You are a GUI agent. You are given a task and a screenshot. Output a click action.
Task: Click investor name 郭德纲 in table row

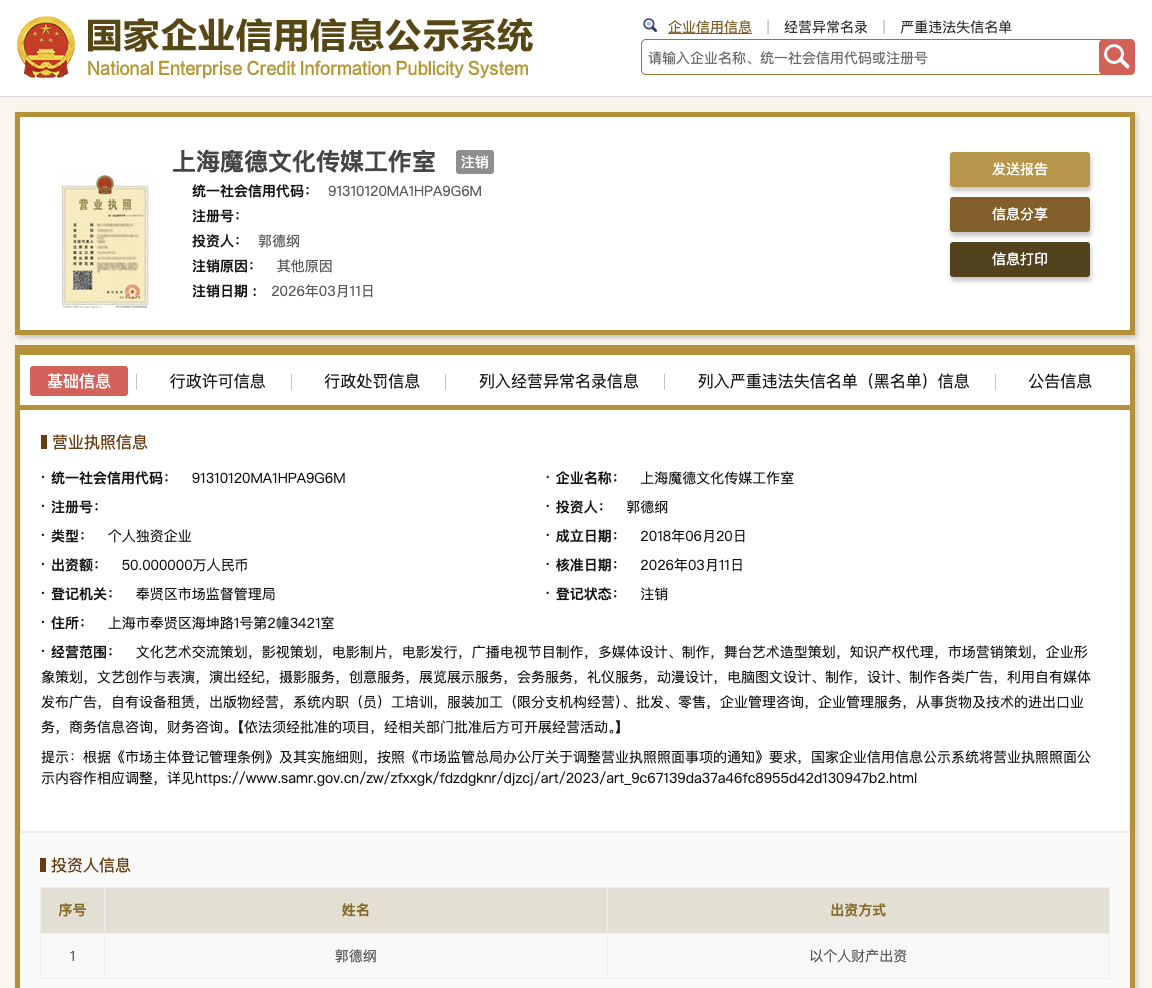click(x=356, y=956)
